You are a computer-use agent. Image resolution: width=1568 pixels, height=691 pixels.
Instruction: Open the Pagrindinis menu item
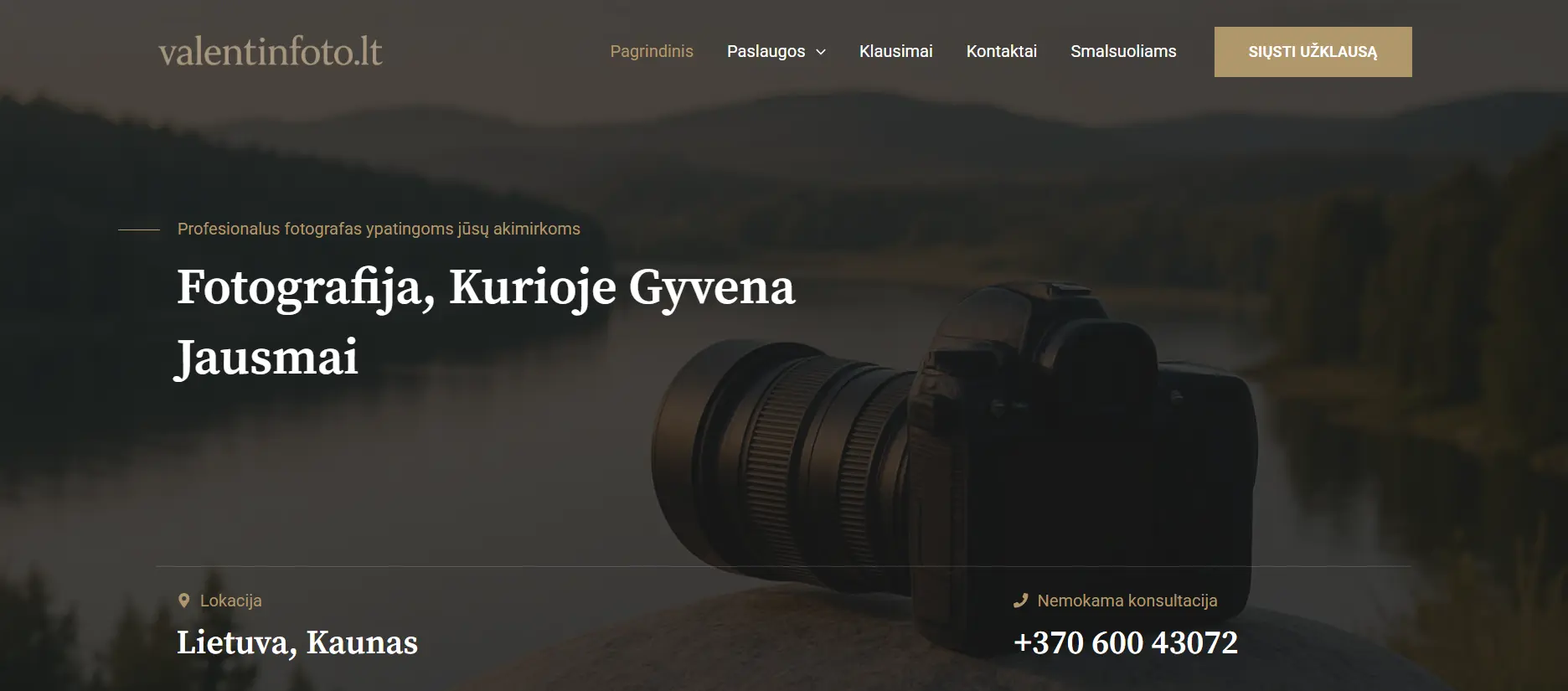pyautogui.click(x=652, y=51)
